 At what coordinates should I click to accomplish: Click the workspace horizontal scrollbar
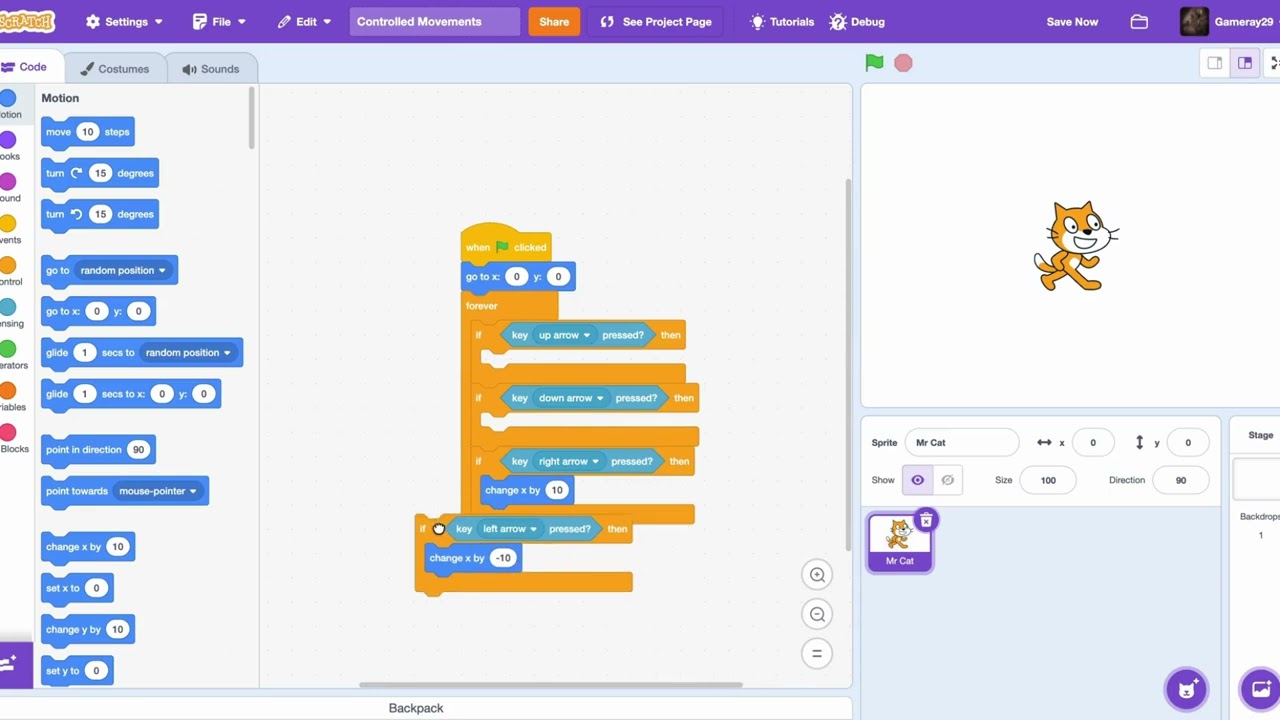point(551,685)
